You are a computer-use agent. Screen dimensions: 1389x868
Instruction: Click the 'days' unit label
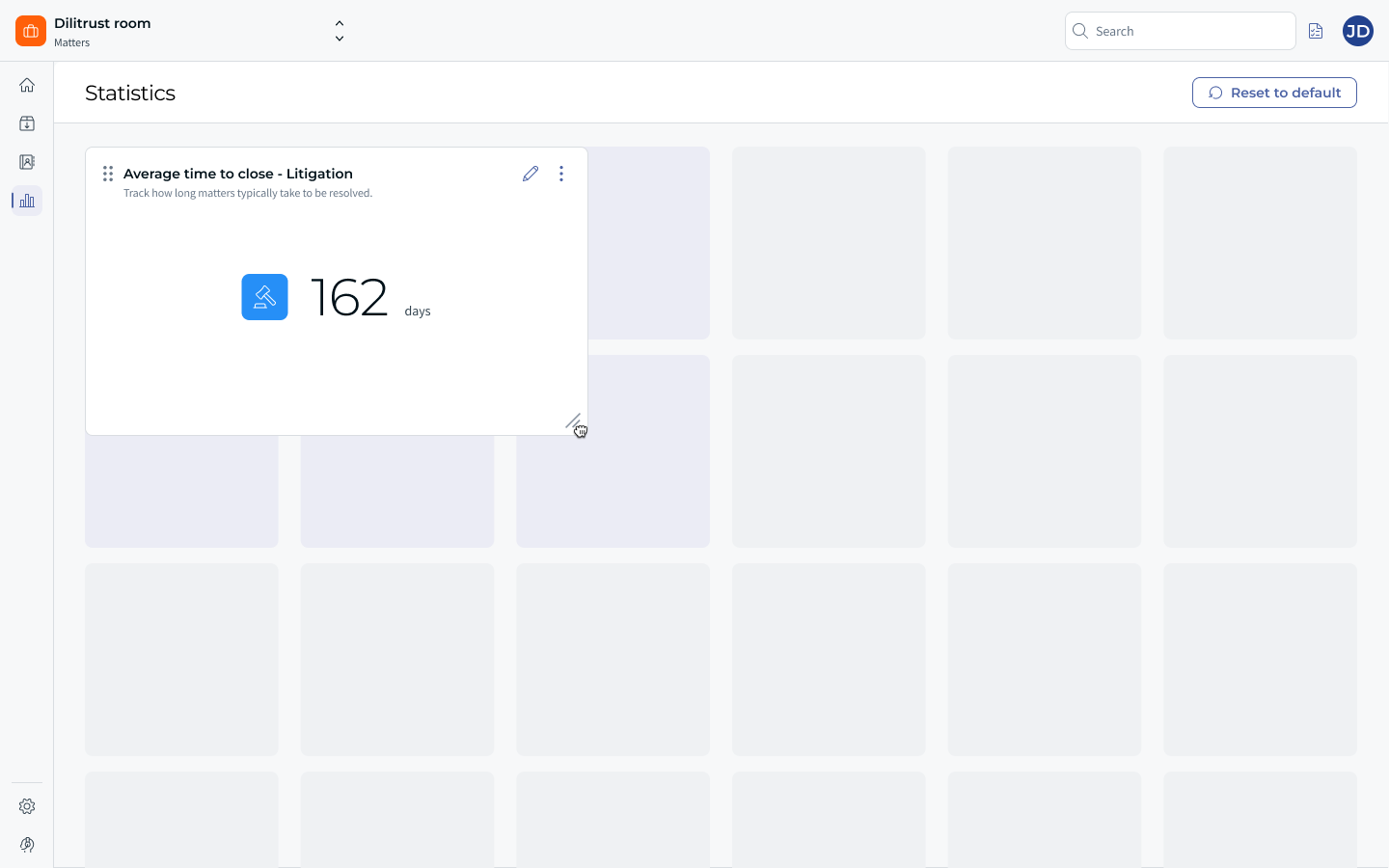418,311
